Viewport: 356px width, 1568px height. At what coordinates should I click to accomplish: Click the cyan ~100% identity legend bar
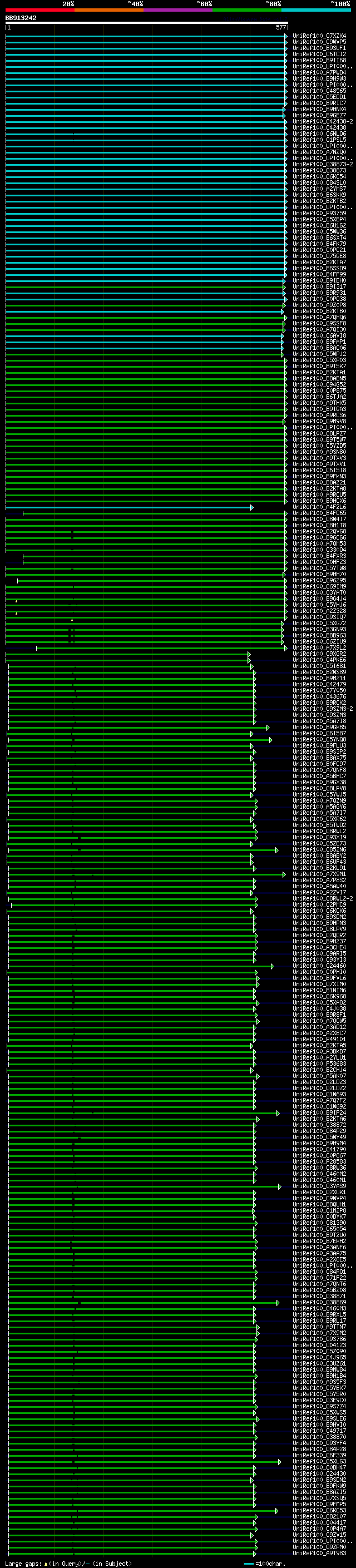pos(316,10)
